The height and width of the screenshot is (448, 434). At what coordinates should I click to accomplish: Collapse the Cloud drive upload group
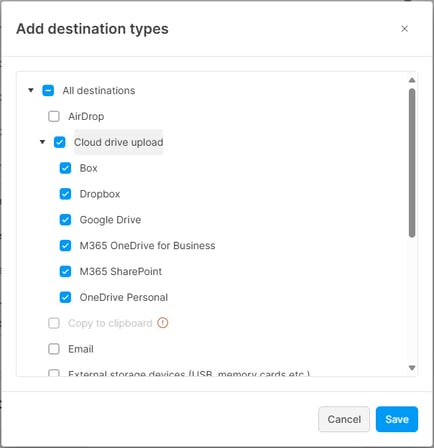pyautogui.click(x=42, y=142)
